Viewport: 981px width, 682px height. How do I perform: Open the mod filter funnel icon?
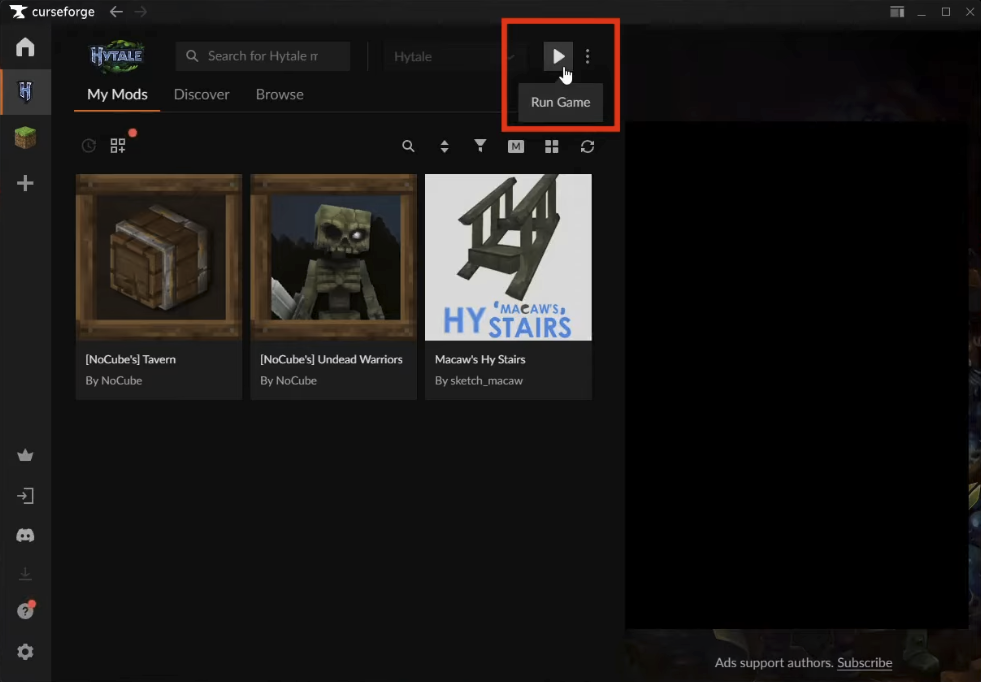point(480,147)
